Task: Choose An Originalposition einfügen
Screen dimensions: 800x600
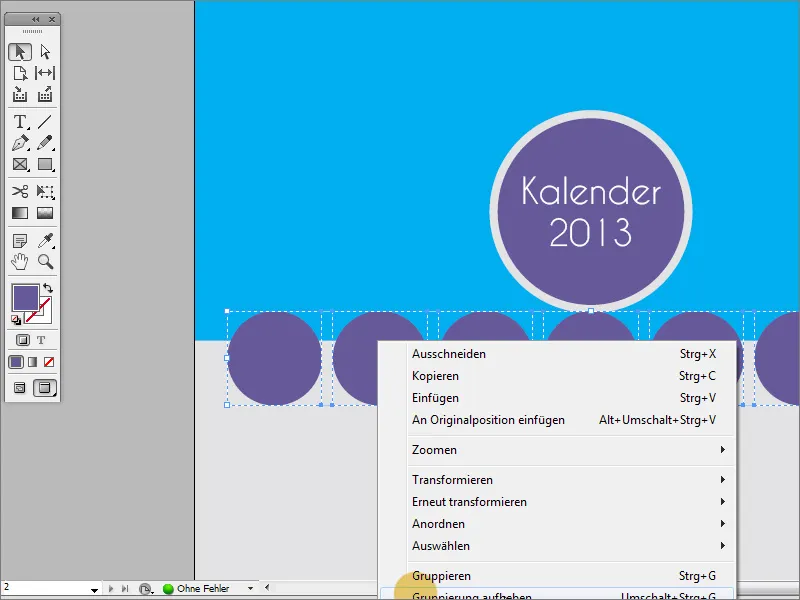Action: click(x=559, y=419)
